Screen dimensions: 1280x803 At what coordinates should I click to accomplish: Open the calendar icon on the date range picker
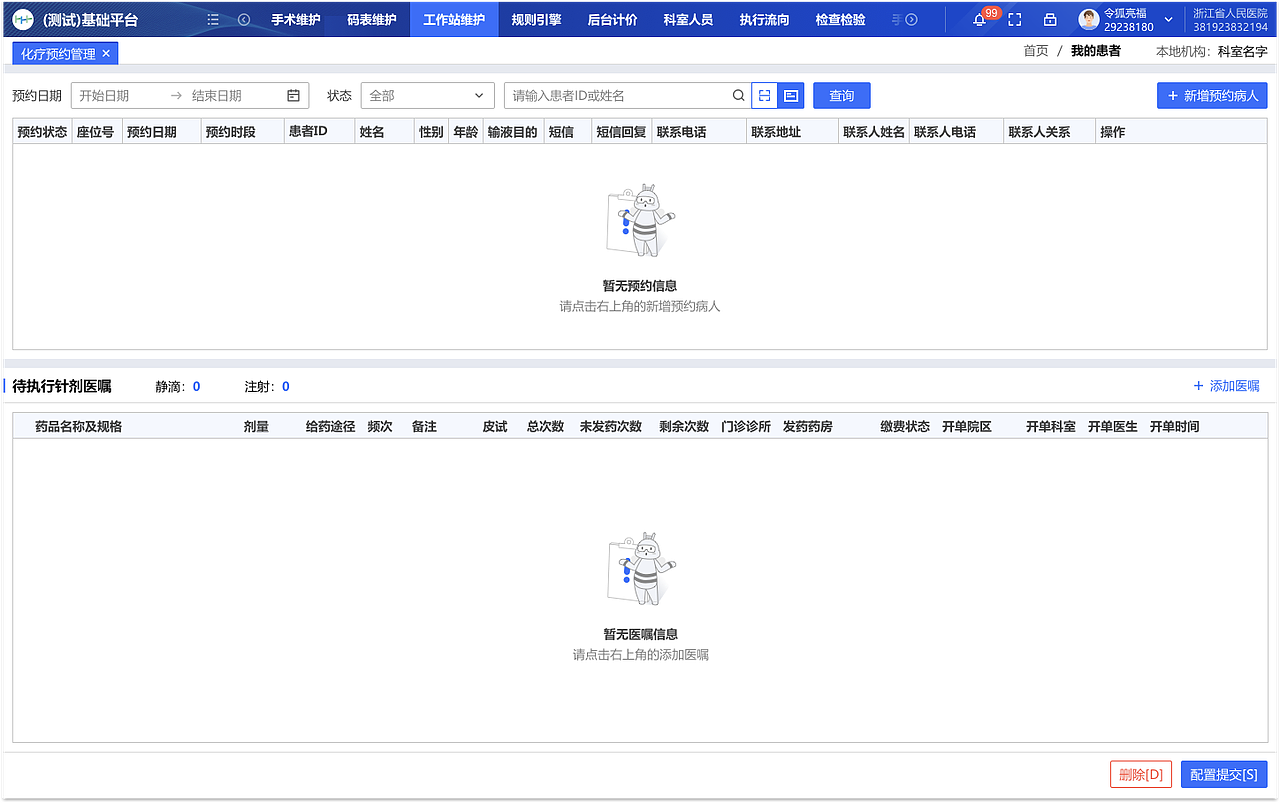click(x=293, y=95)
